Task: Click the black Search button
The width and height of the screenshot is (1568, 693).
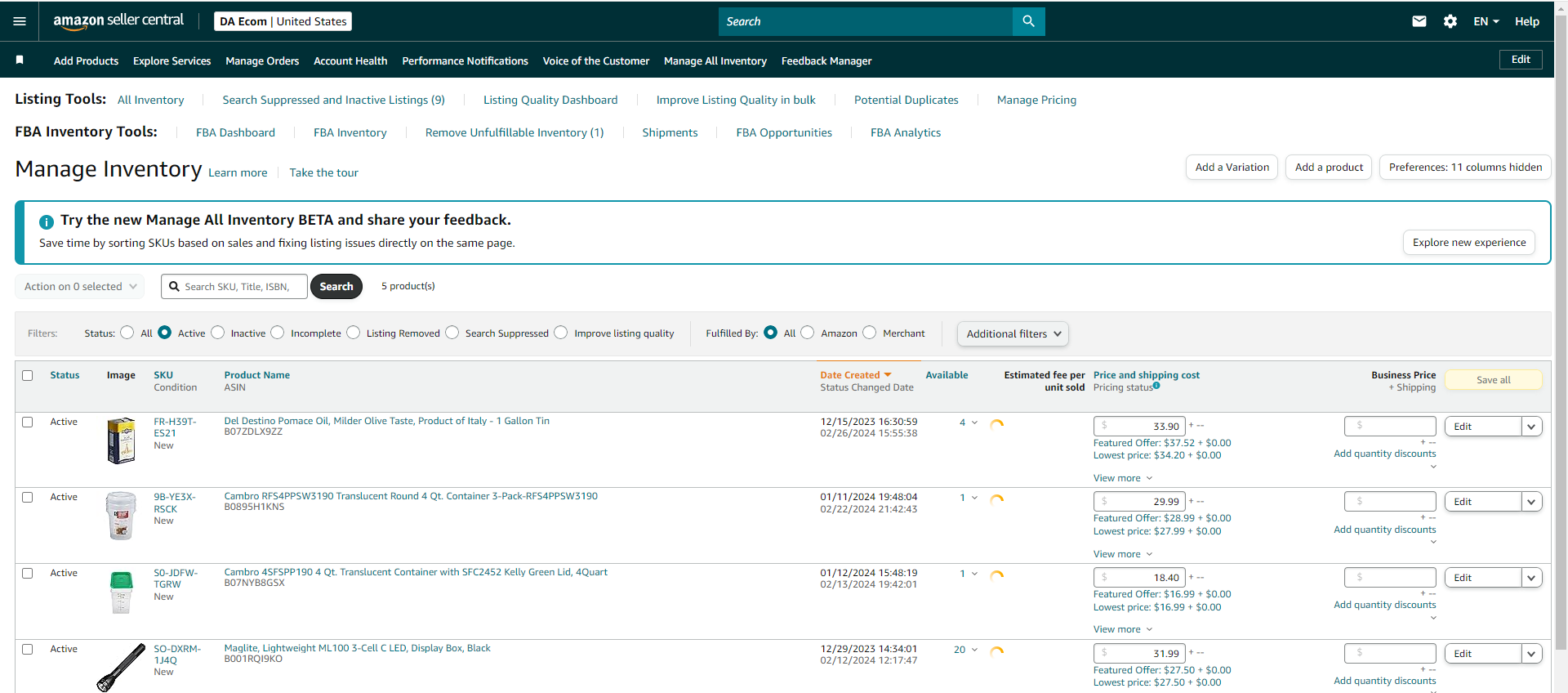Action: point(336,286)
